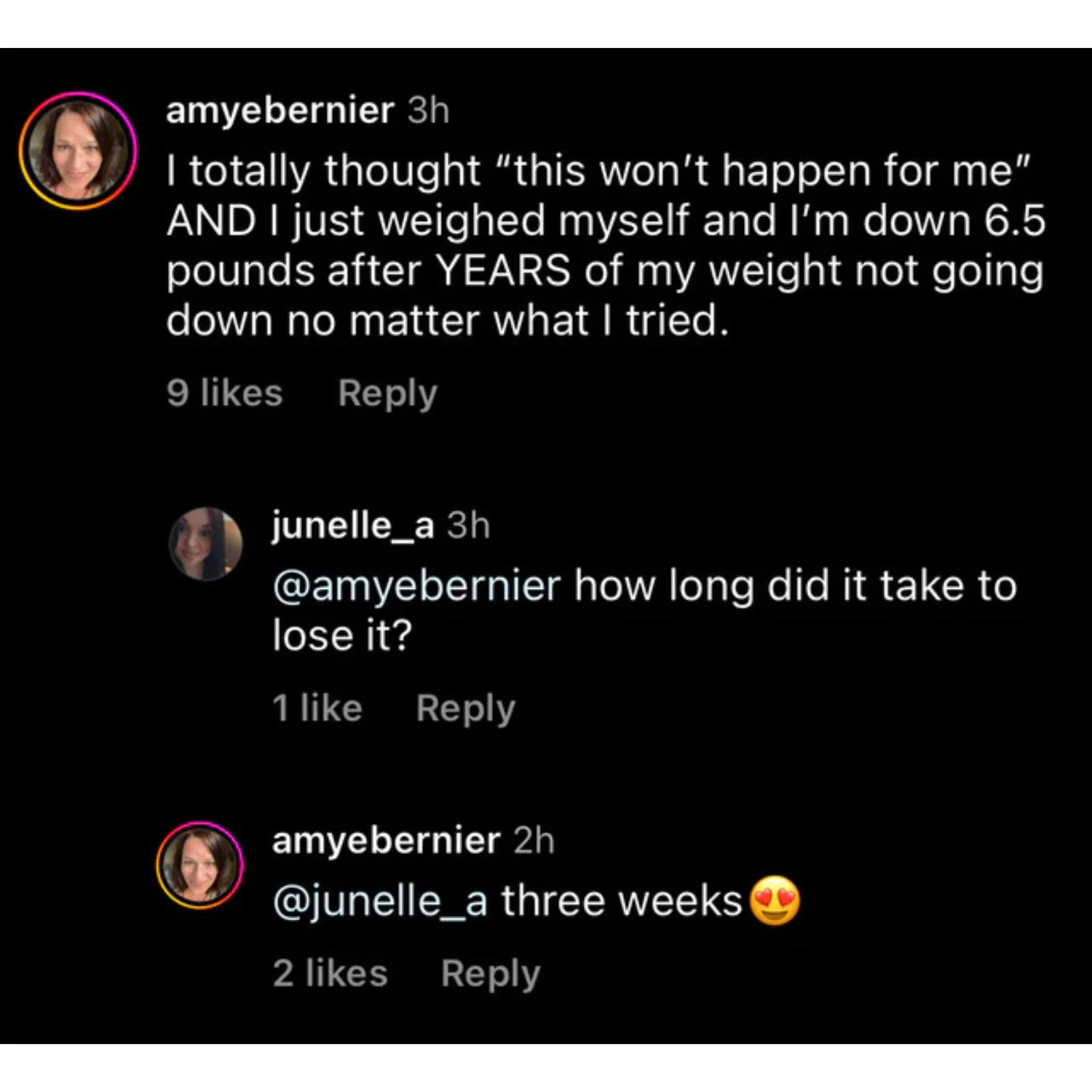
Task: Click amyebernier's avatar beside three weeks reply
Action: point(200,866)
